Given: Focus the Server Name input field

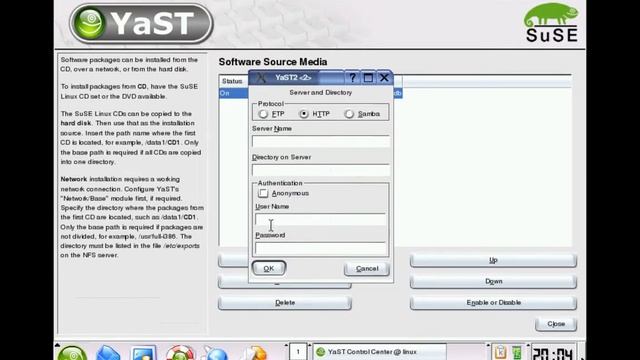Looking at the screenshot, I should (x=321, y=141).
